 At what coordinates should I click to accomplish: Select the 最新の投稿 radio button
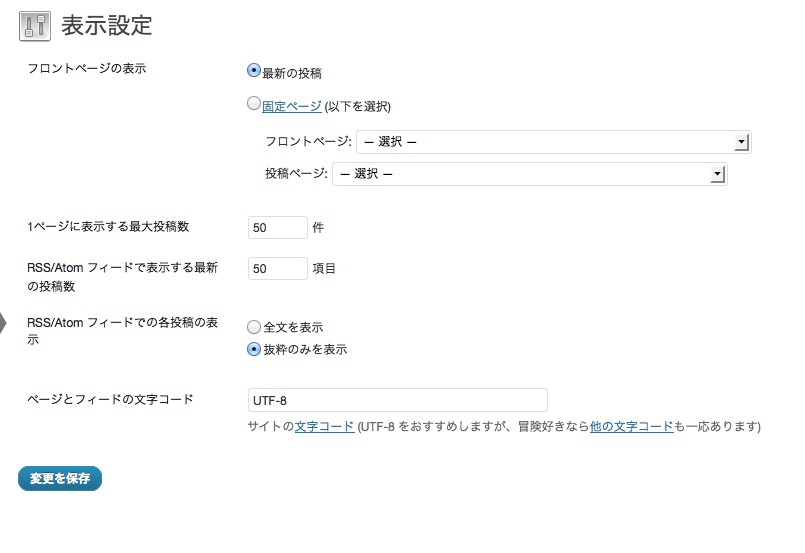click(x=254, y=70)
